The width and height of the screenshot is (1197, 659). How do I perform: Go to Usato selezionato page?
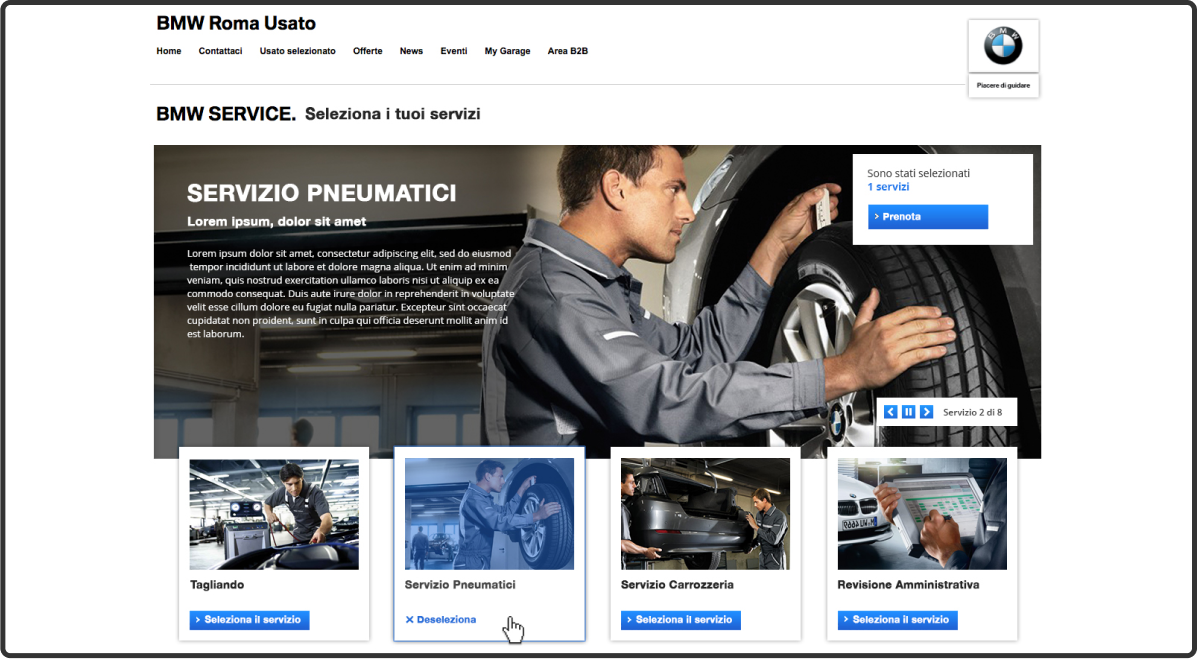tap(298, 51)
